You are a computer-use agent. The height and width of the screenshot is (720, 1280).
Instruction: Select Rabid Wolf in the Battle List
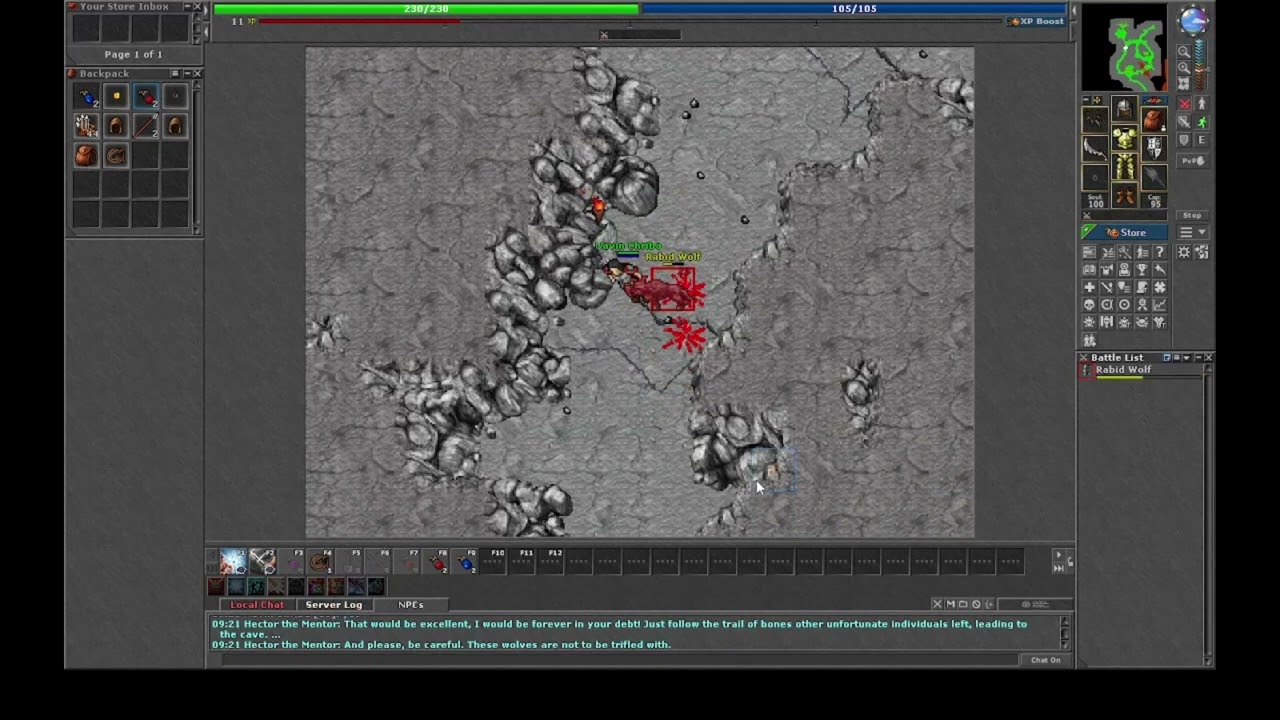pyautogui.click(x=1144, y=371)
